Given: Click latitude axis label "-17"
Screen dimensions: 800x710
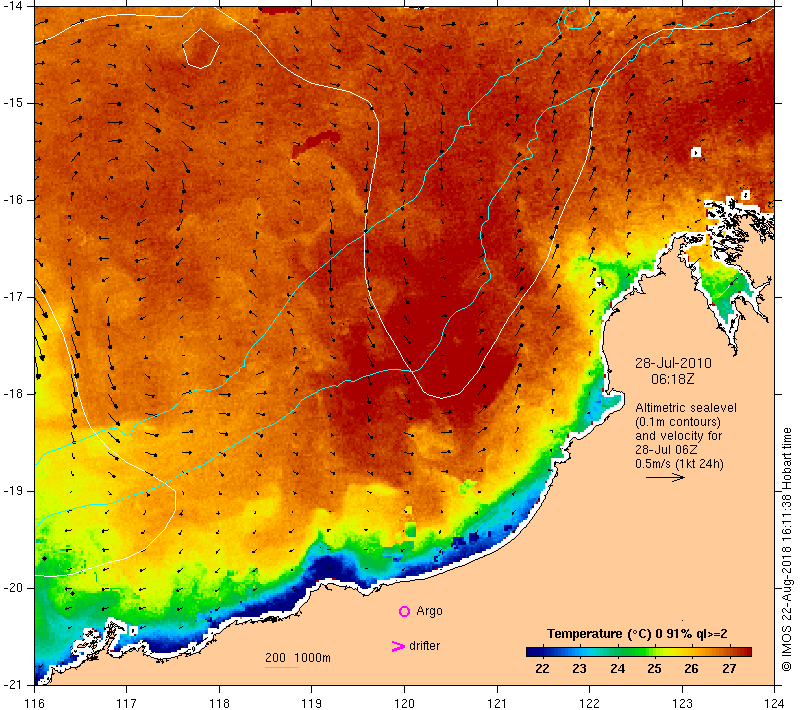Looking at the screenshot, I should click(x=13, y=297).
